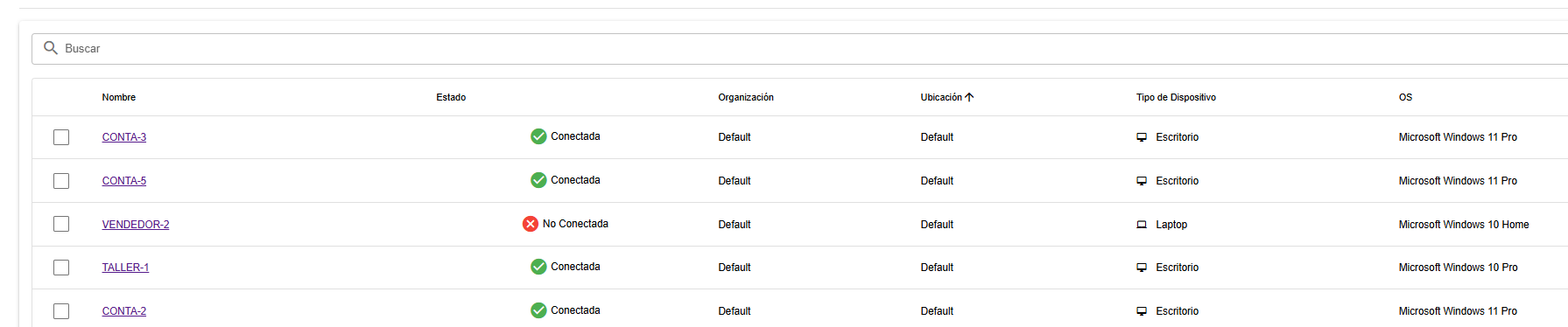Image resolution: width=1568 pixels, height=327 pixels.
Task: Open the VENDEDOR-2 device link
Action: [136, 225]
